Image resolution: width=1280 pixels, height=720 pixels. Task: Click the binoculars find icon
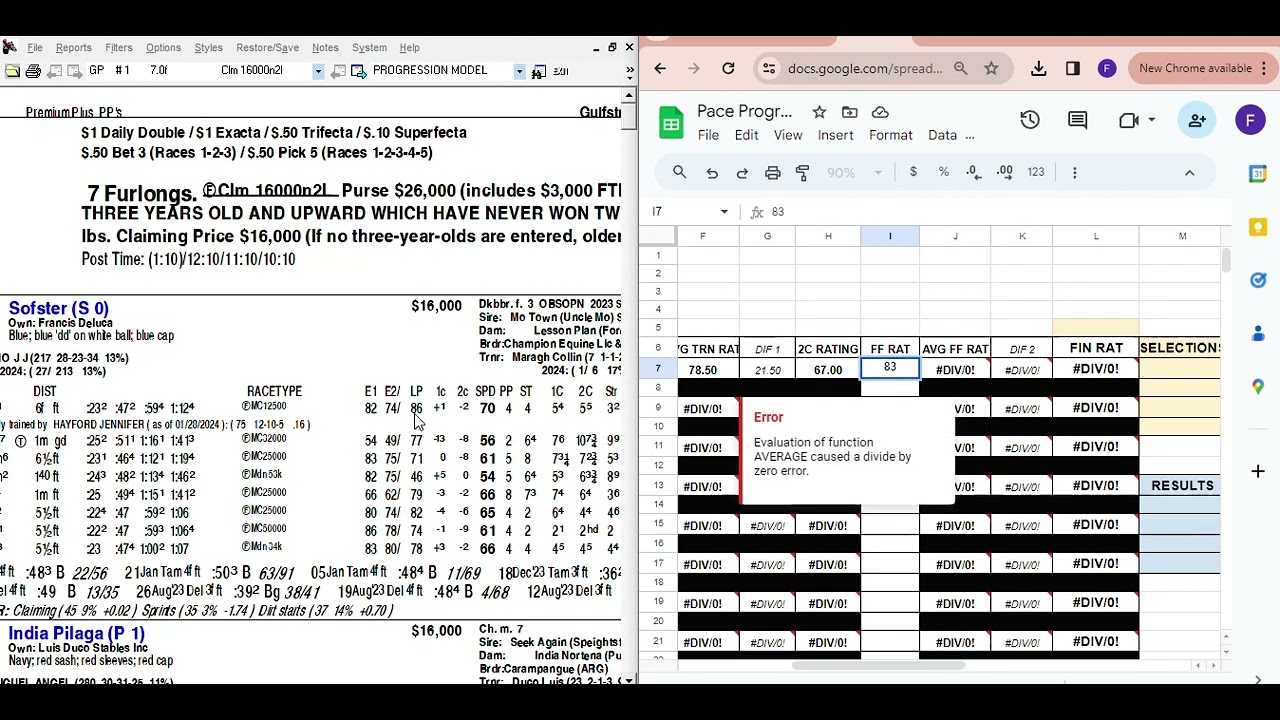point(538,71)
